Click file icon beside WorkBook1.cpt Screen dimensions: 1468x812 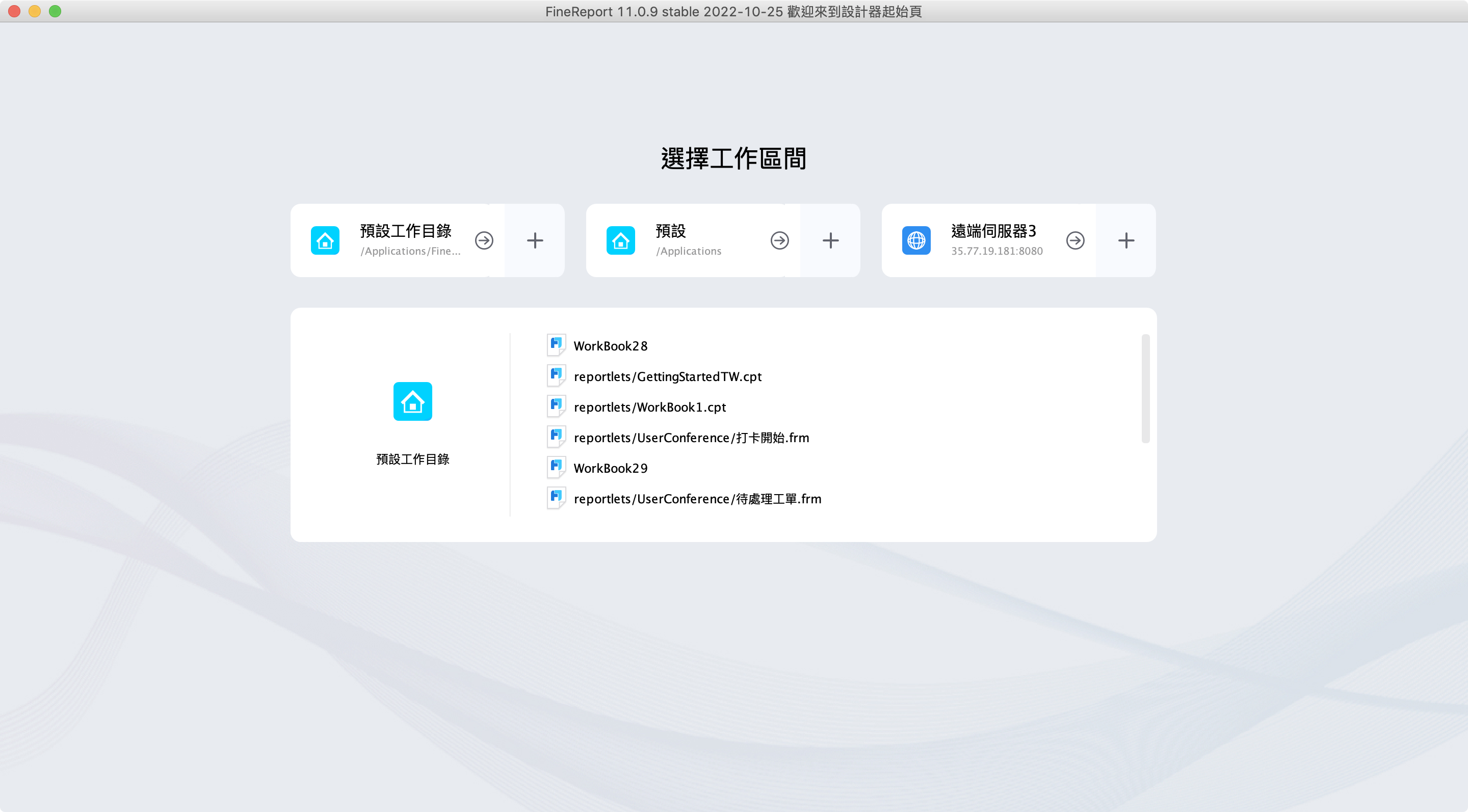click(x=556, y=407)
